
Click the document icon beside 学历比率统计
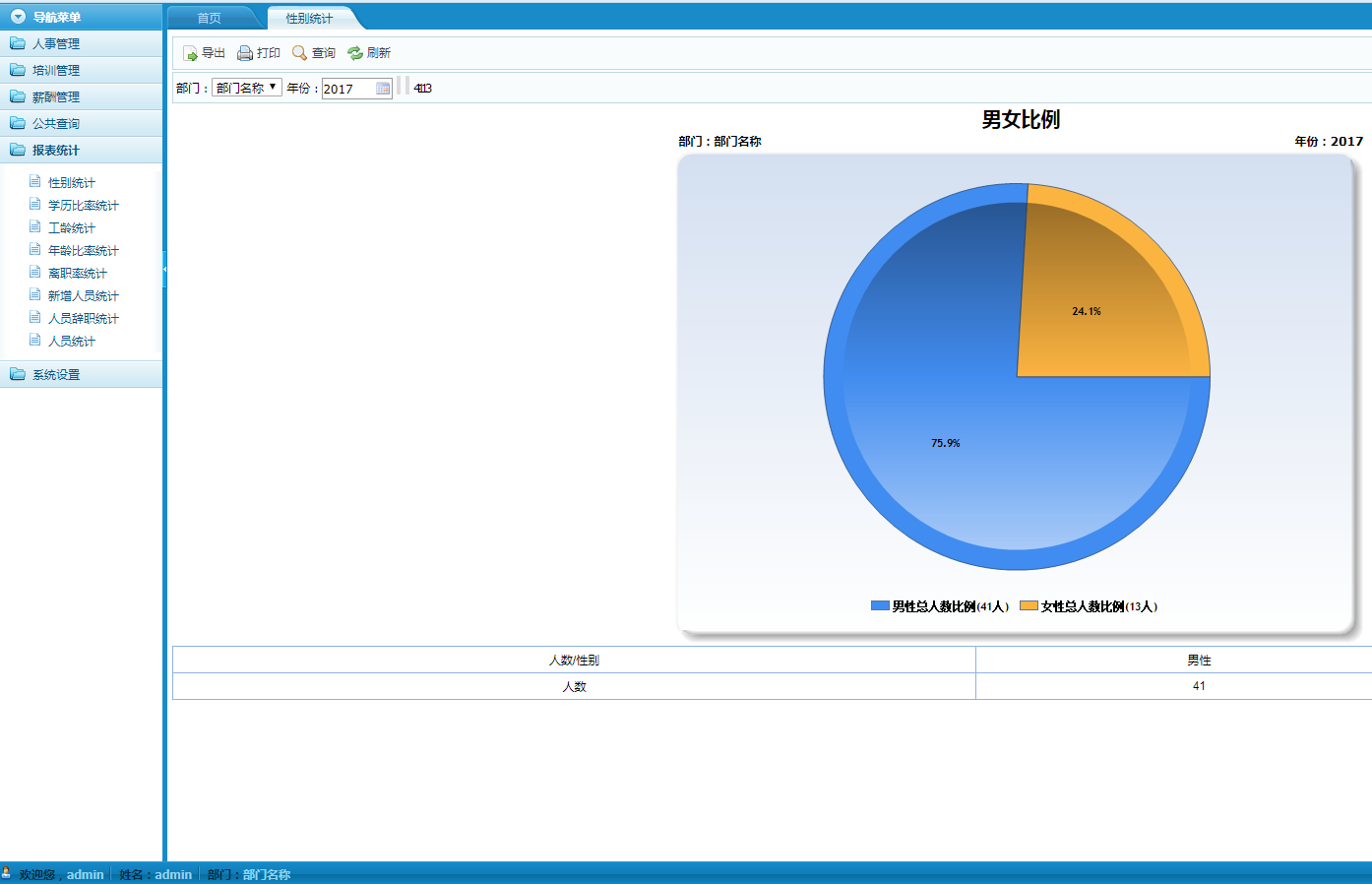[x=35, y=205]
